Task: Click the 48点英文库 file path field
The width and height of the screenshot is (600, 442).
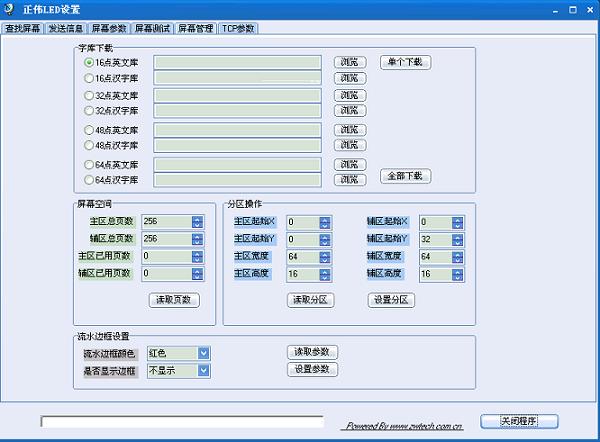Action: (237, 130)
